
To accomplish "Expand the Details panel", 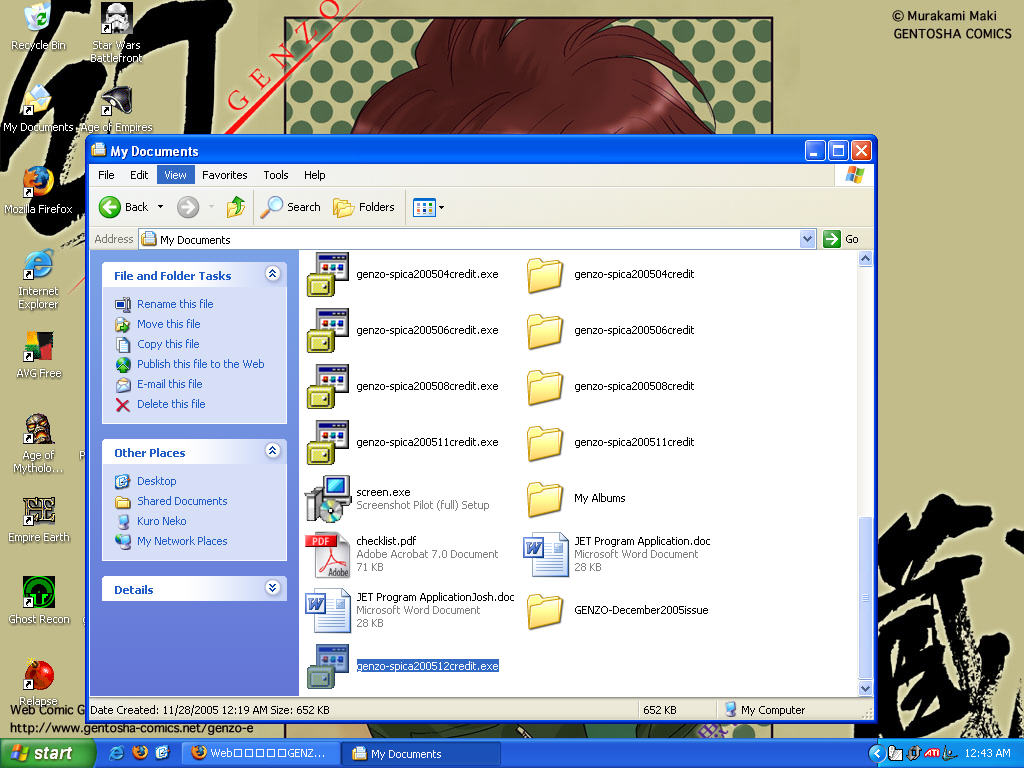I will [x=272, y=588].
